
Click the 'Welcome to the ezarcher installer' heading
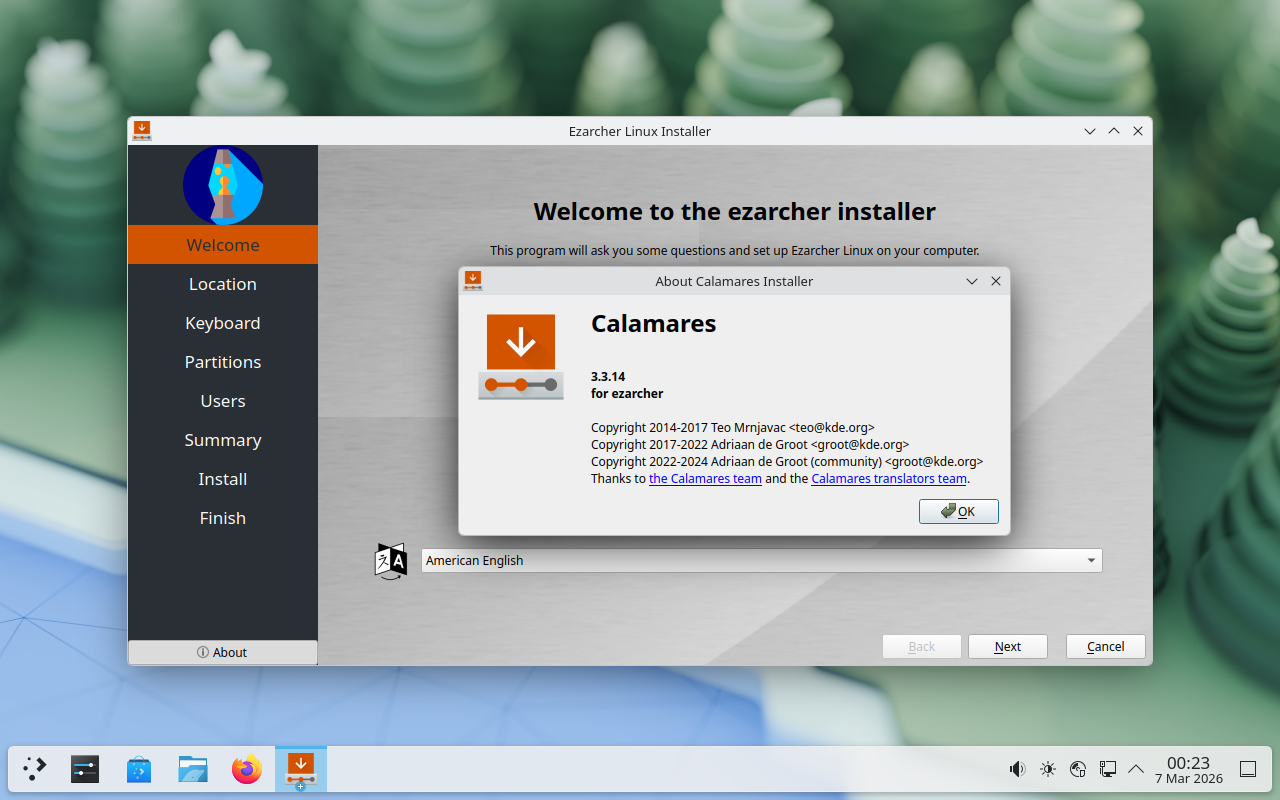pyautogui.click(x=735, y=211)
